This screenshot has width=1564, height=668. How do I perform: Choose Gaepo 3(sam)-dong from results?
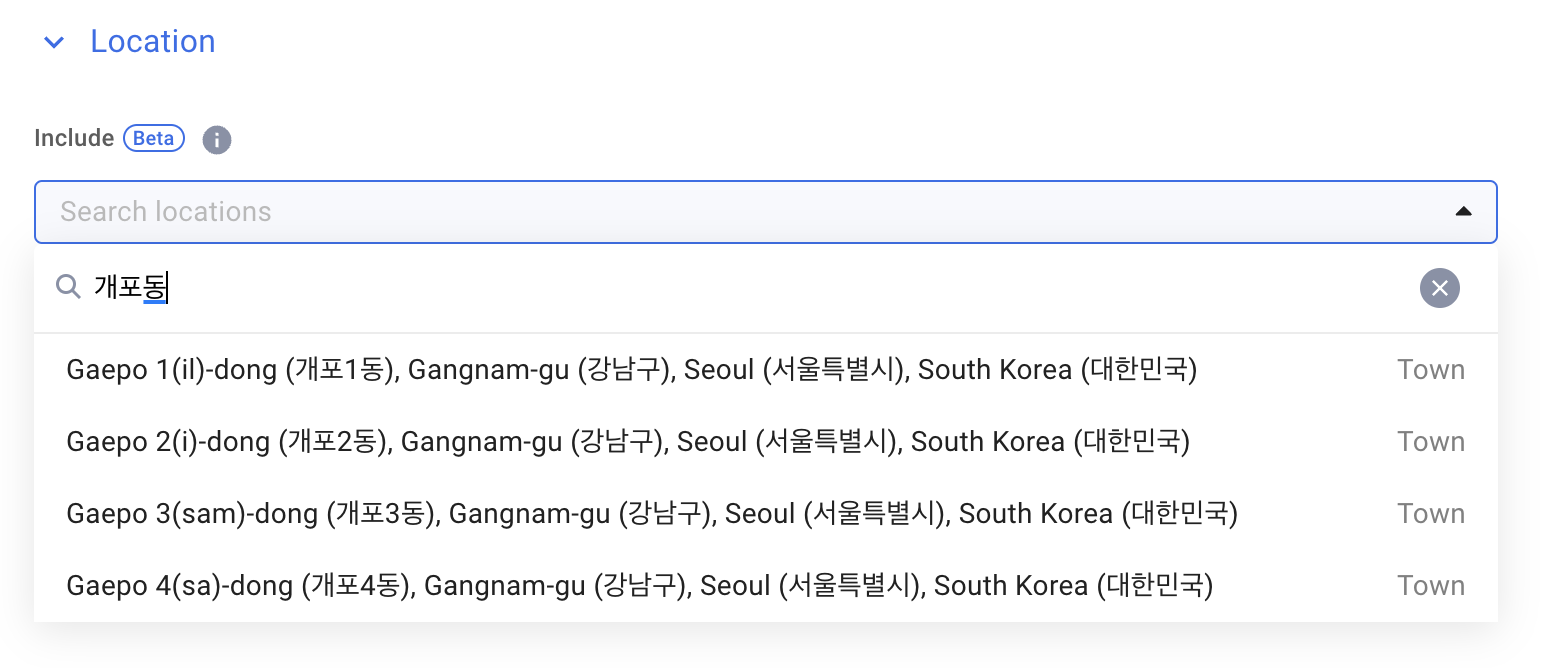click(x=766, y=514)
